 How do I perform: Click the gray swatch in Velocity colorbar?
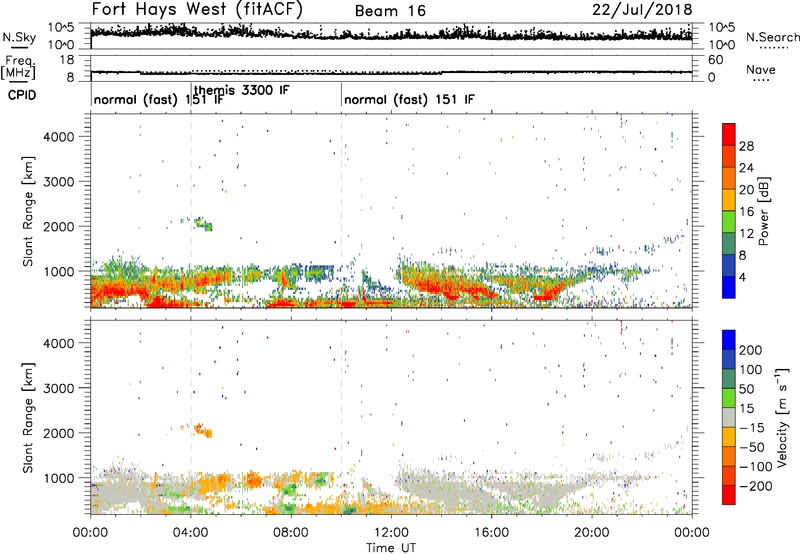[729, 417]
